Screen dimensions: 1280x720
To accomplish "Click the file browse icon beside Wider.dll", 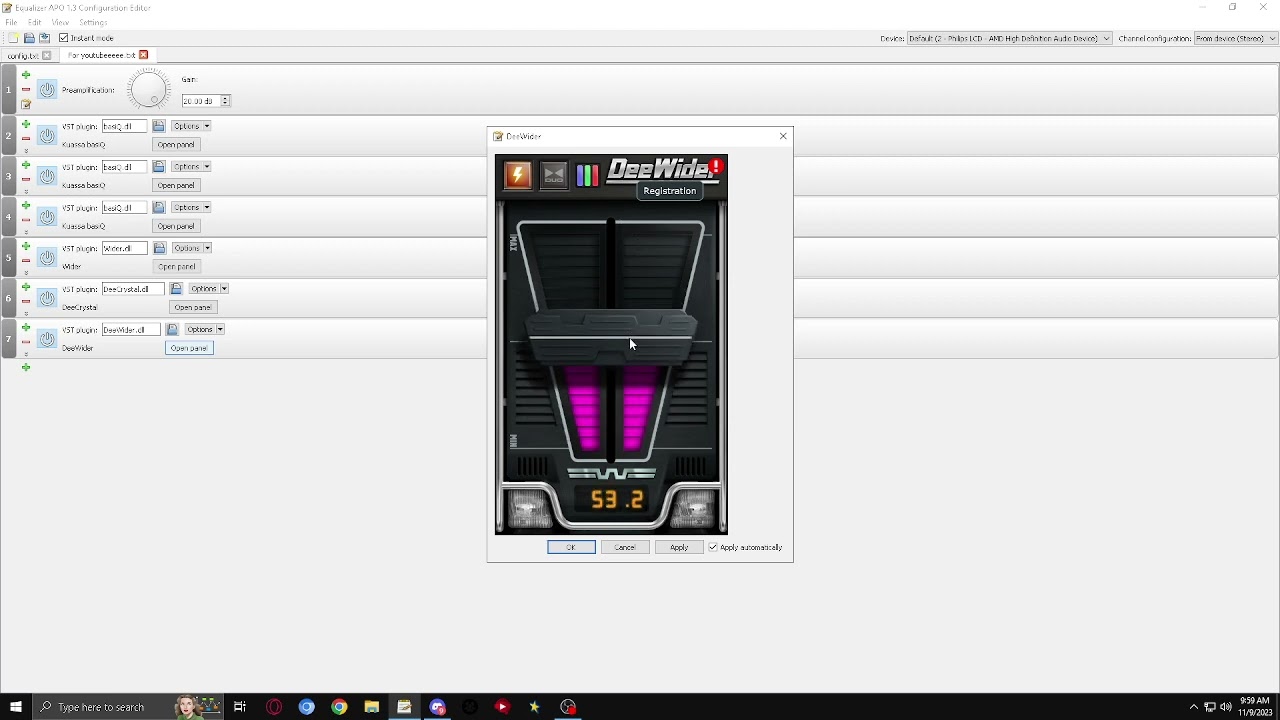I will 158,248.
